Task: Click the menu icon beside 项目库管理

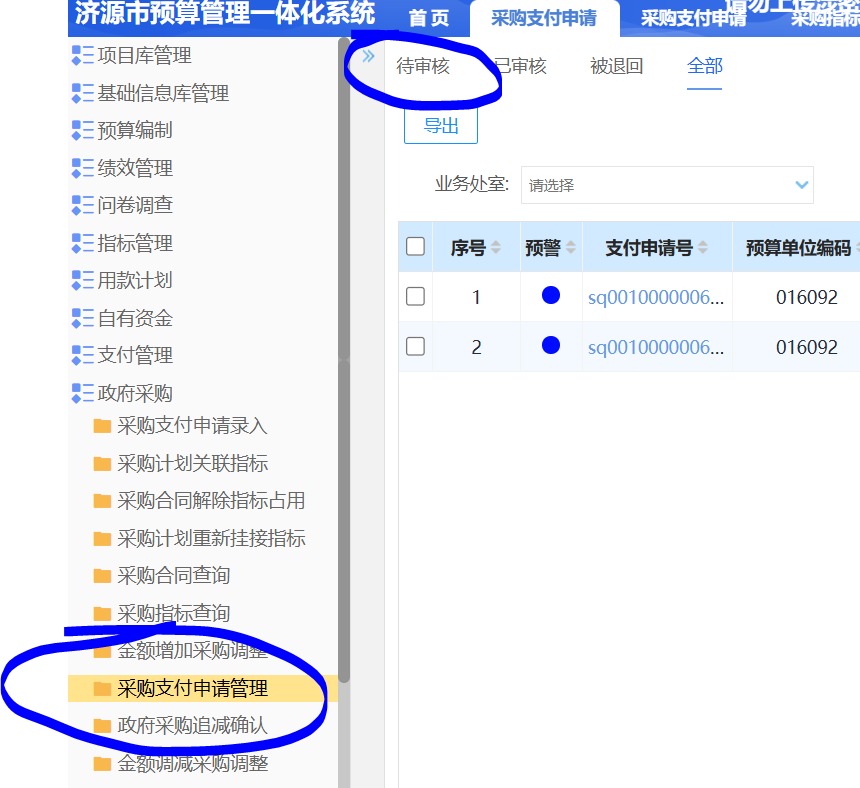Action: tap(83, 55)
